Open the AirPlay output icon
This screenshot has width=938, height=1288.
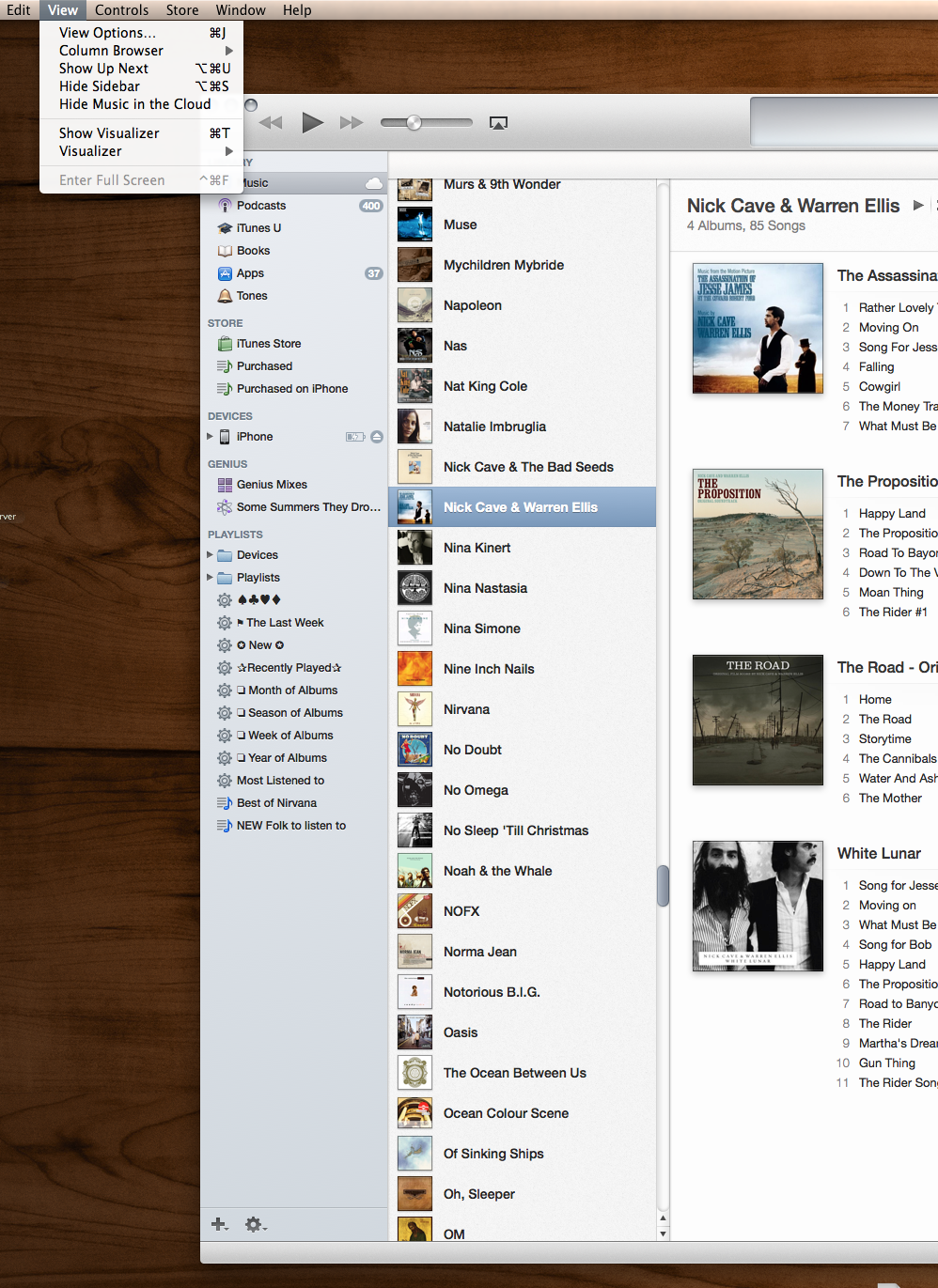499,123
